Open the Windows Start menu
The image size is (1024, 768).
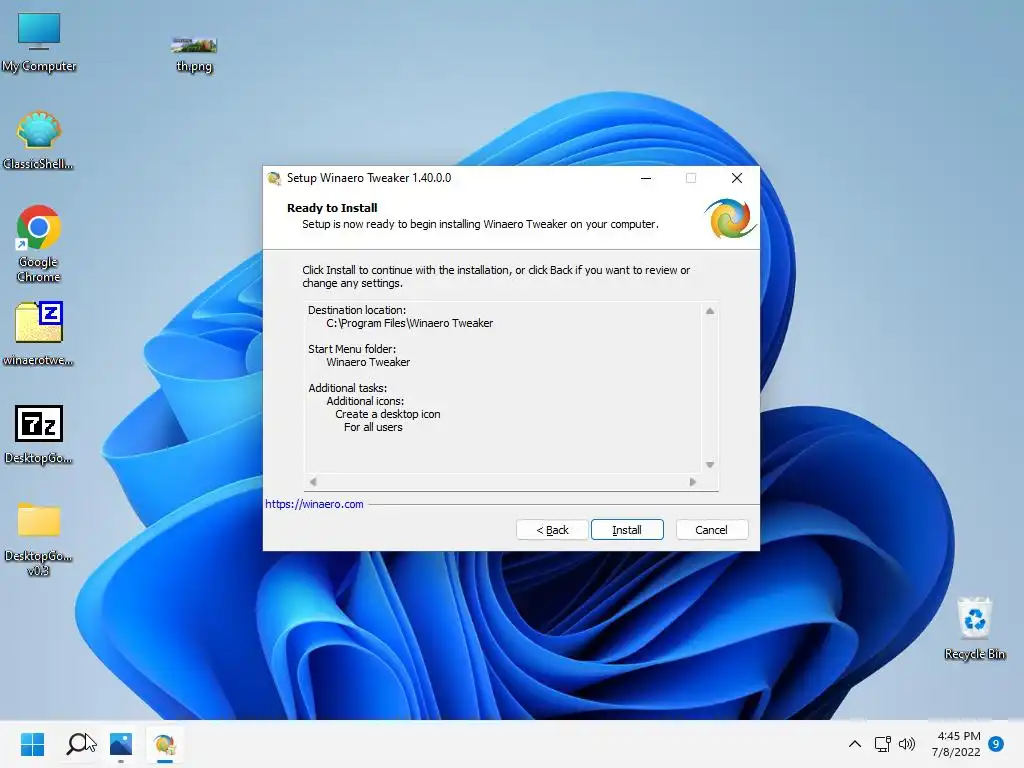[x=32, y=744]
